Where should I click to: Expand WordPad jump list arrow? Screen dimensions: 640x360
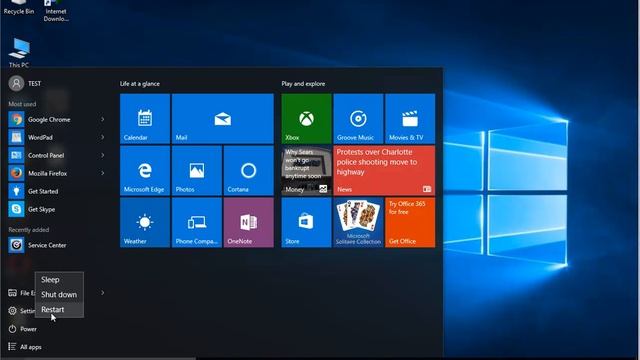(x=102, y=138)
